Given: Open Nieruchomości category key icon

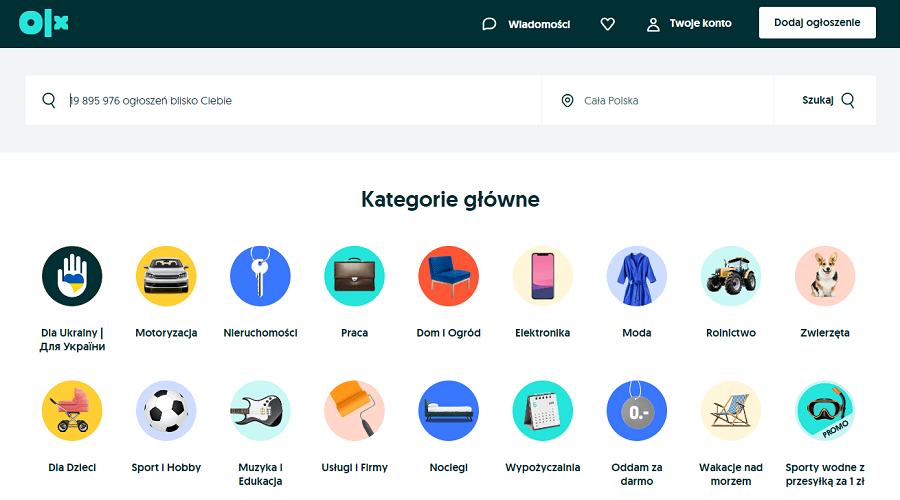Looking at the screenshot, I should tap(261, 276).
